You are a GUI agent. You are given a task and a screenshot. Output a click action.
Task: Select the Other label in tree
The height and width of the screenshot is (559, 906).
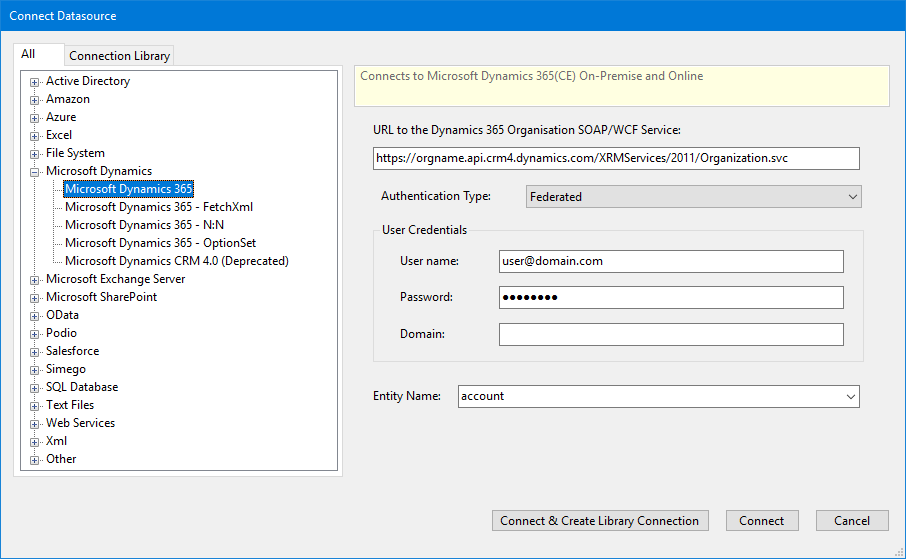click(x=61, y=458)
